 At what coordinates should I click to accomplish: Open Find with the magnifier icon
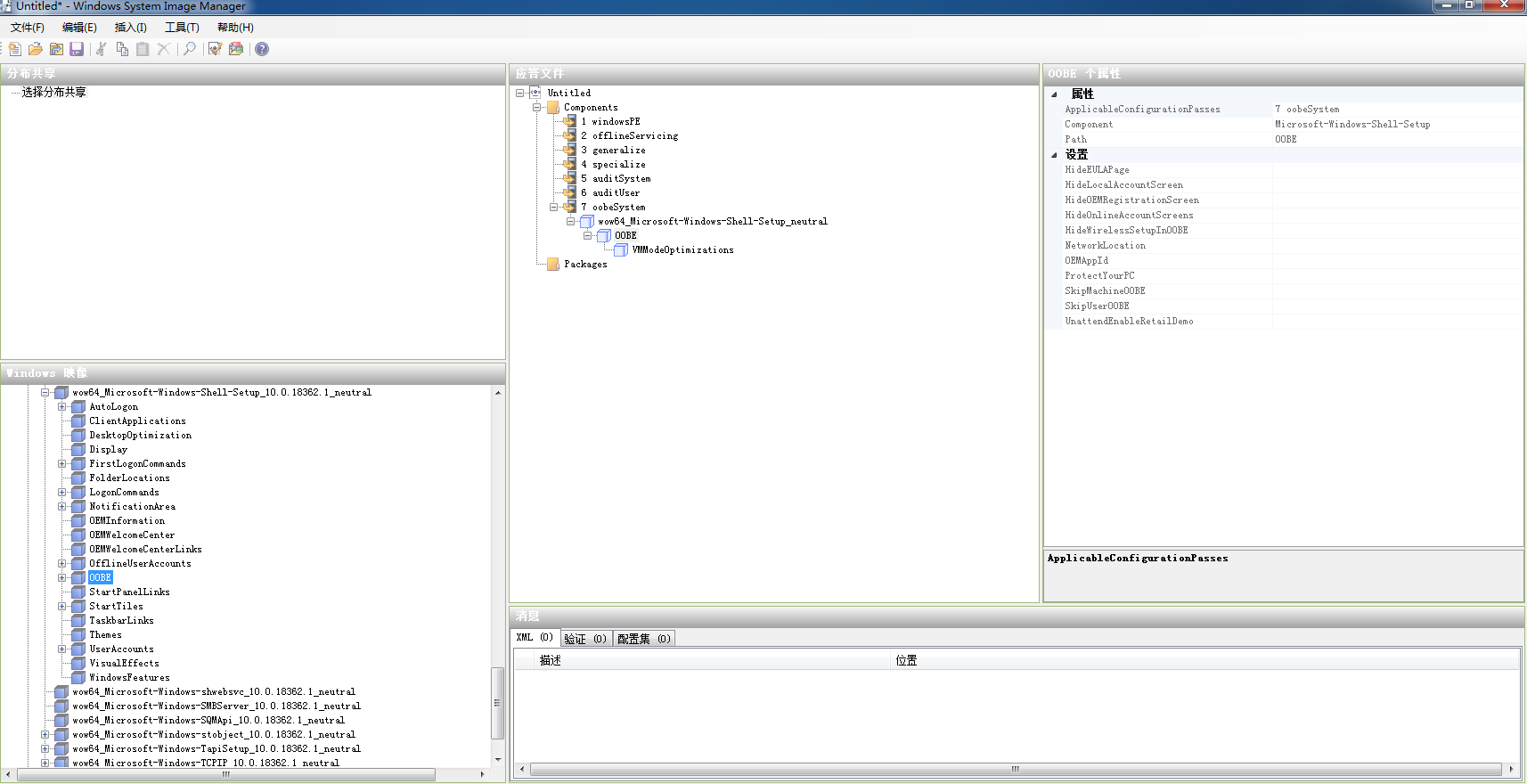(x=189, y=49)
